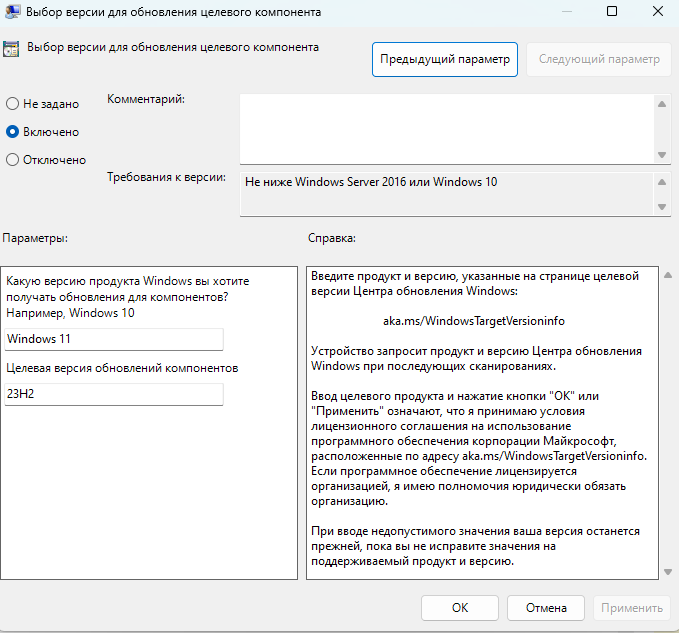Click the '23H2' target version field
Screen dimensions: 679x633
click(114, 394)
